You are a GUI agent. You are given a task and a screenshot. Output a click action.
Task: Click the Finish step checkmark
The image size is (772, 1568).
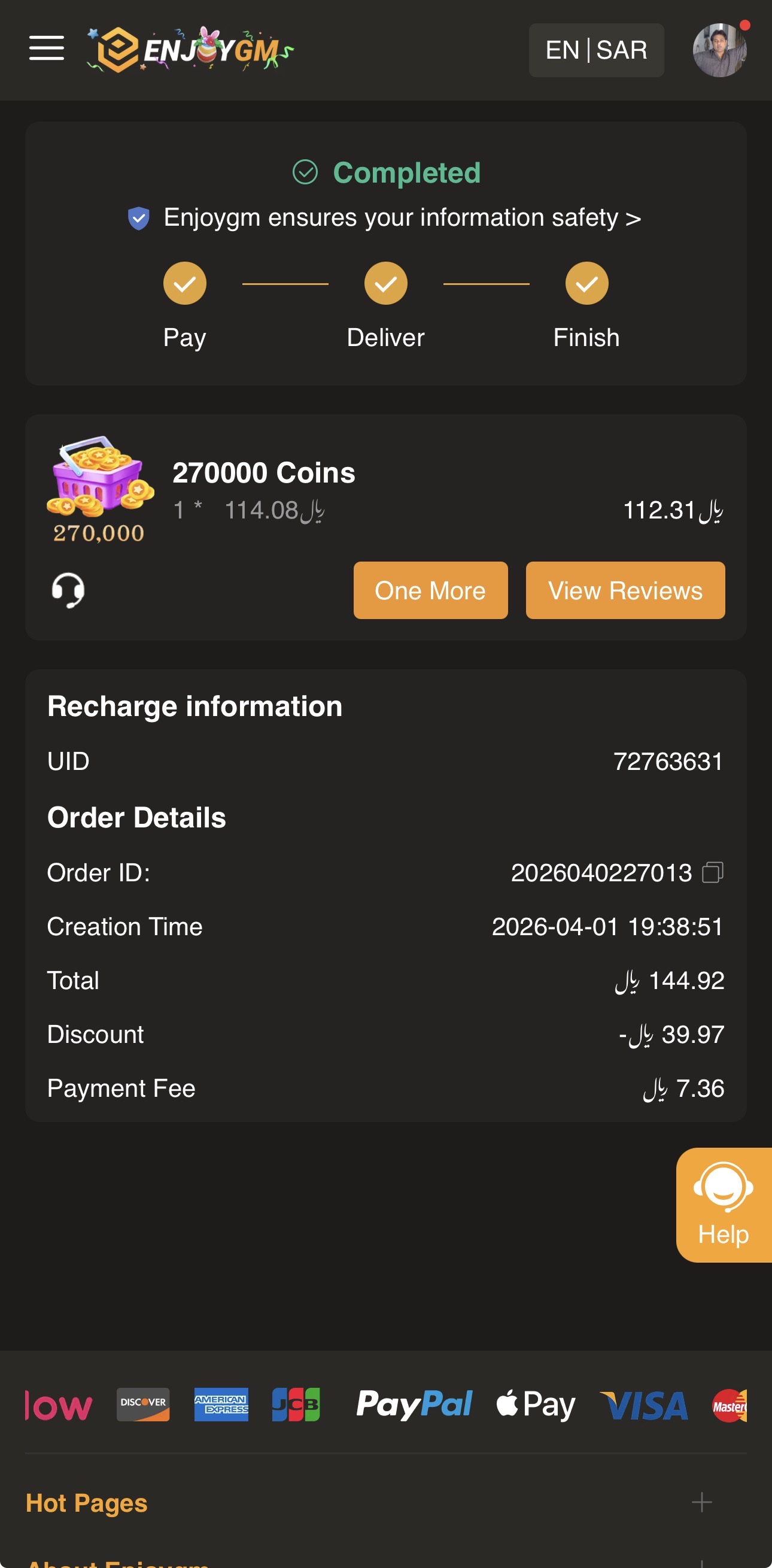[586, 283]
